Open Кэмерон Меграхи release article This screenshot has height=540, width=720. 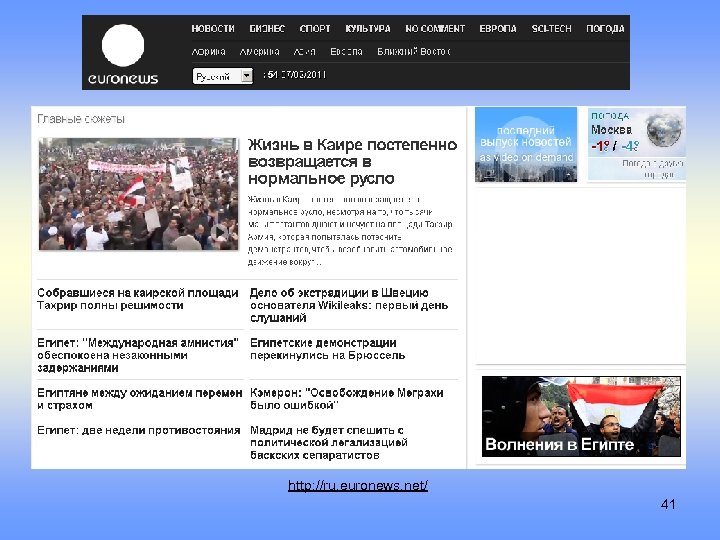347,399
